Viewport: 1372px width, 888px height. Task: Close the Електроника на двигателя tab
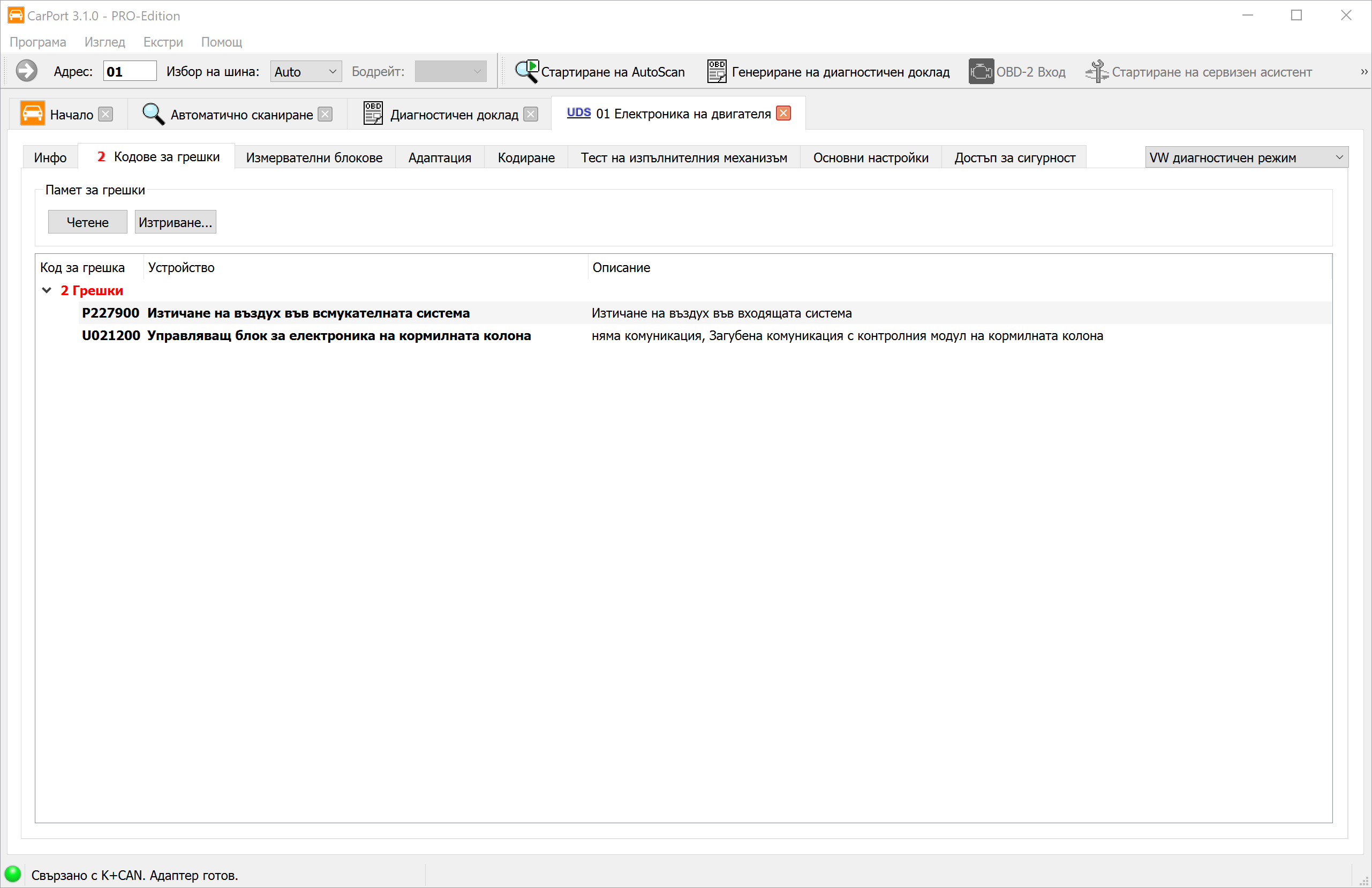783,113
